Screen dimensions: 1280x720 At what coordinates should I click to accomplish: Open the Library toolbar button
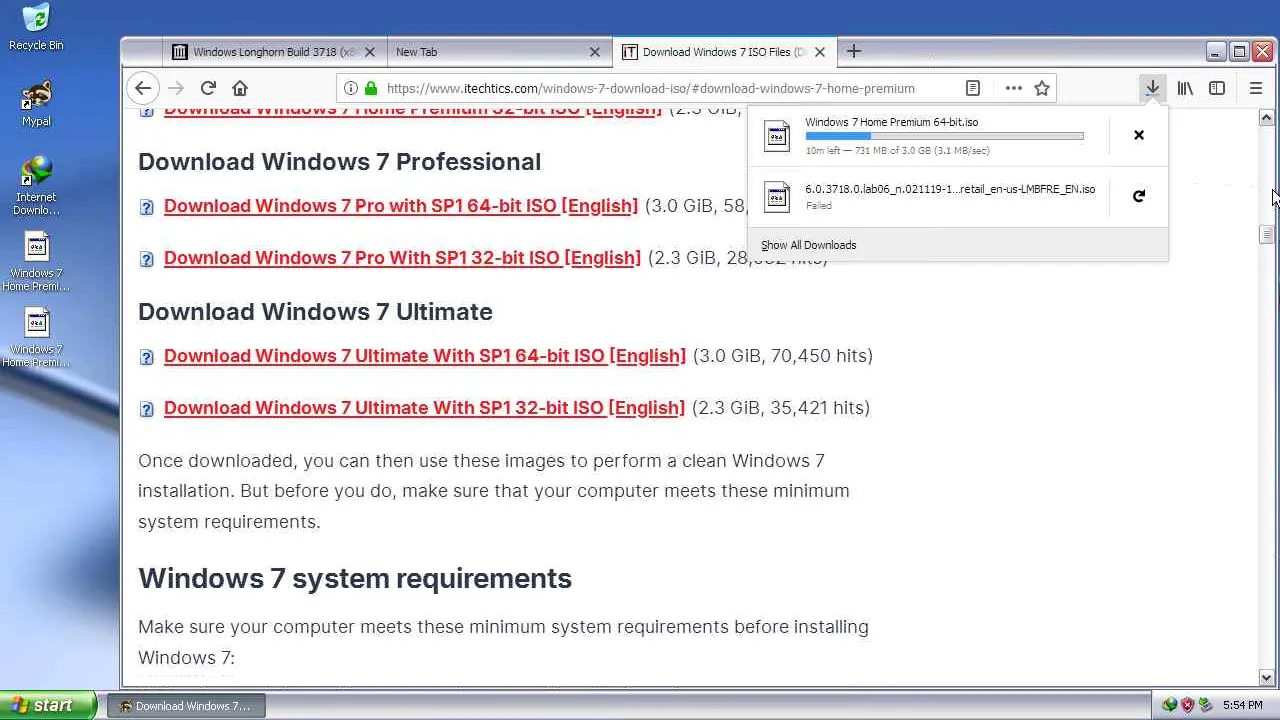[x=1185, y=88]
